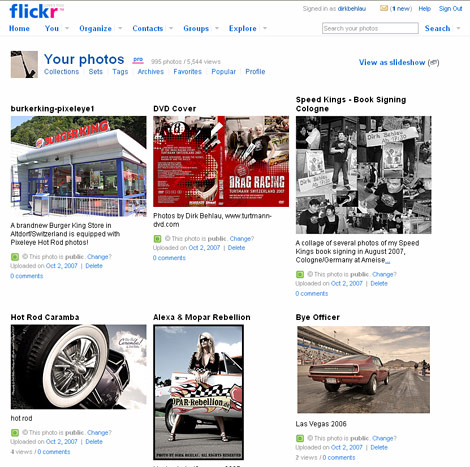The width and height of the screenshot is (470, 467).
Task: Change privacy of Speed Kings photo
Action: pyautogui.click(x=384, y=274)
